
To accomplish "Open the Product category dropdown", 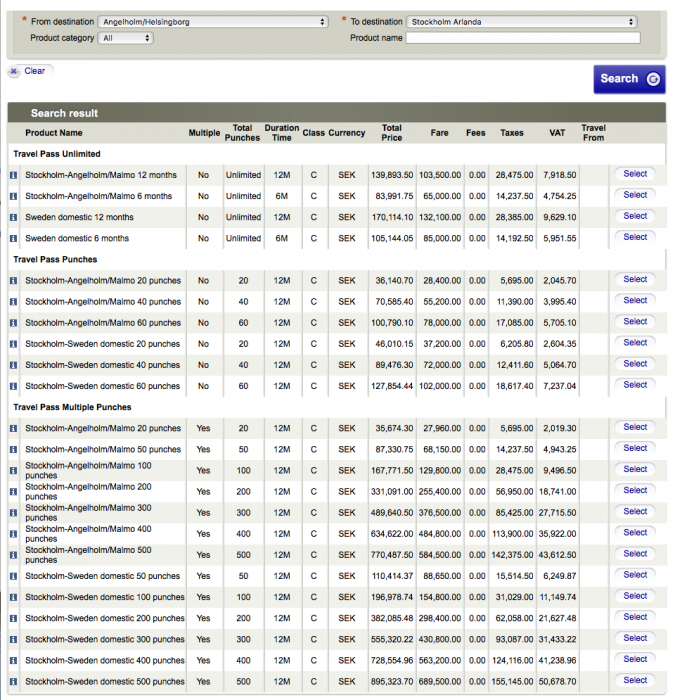I will pos(126,38).
